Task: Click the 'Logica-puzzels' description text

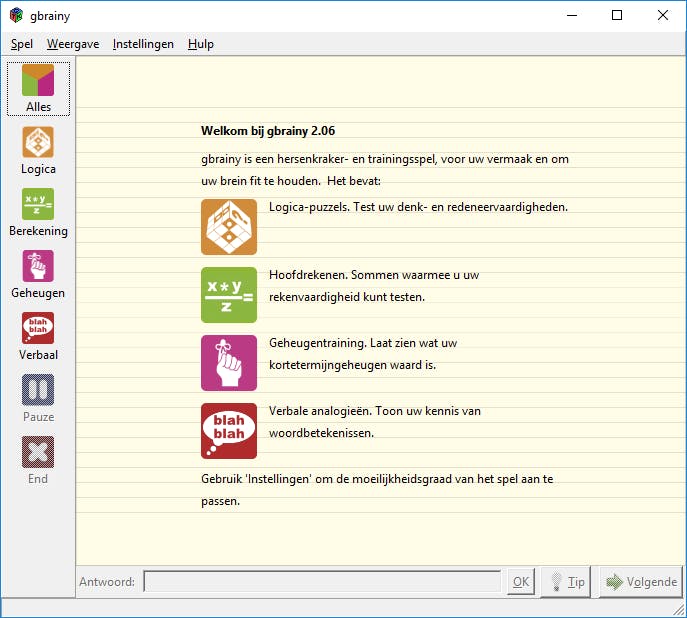Action: (418, 207)
